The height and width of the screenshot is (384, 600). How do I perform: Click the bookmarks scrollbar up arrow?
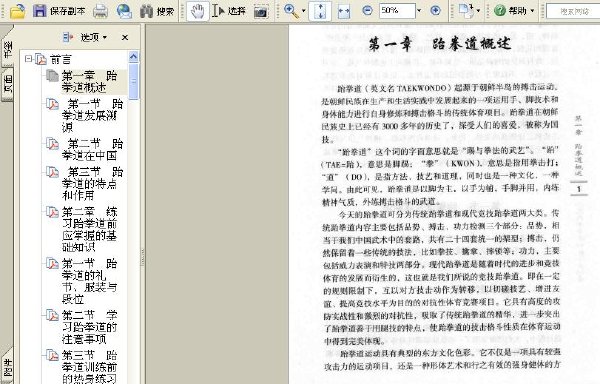click(x=133, y=57)
